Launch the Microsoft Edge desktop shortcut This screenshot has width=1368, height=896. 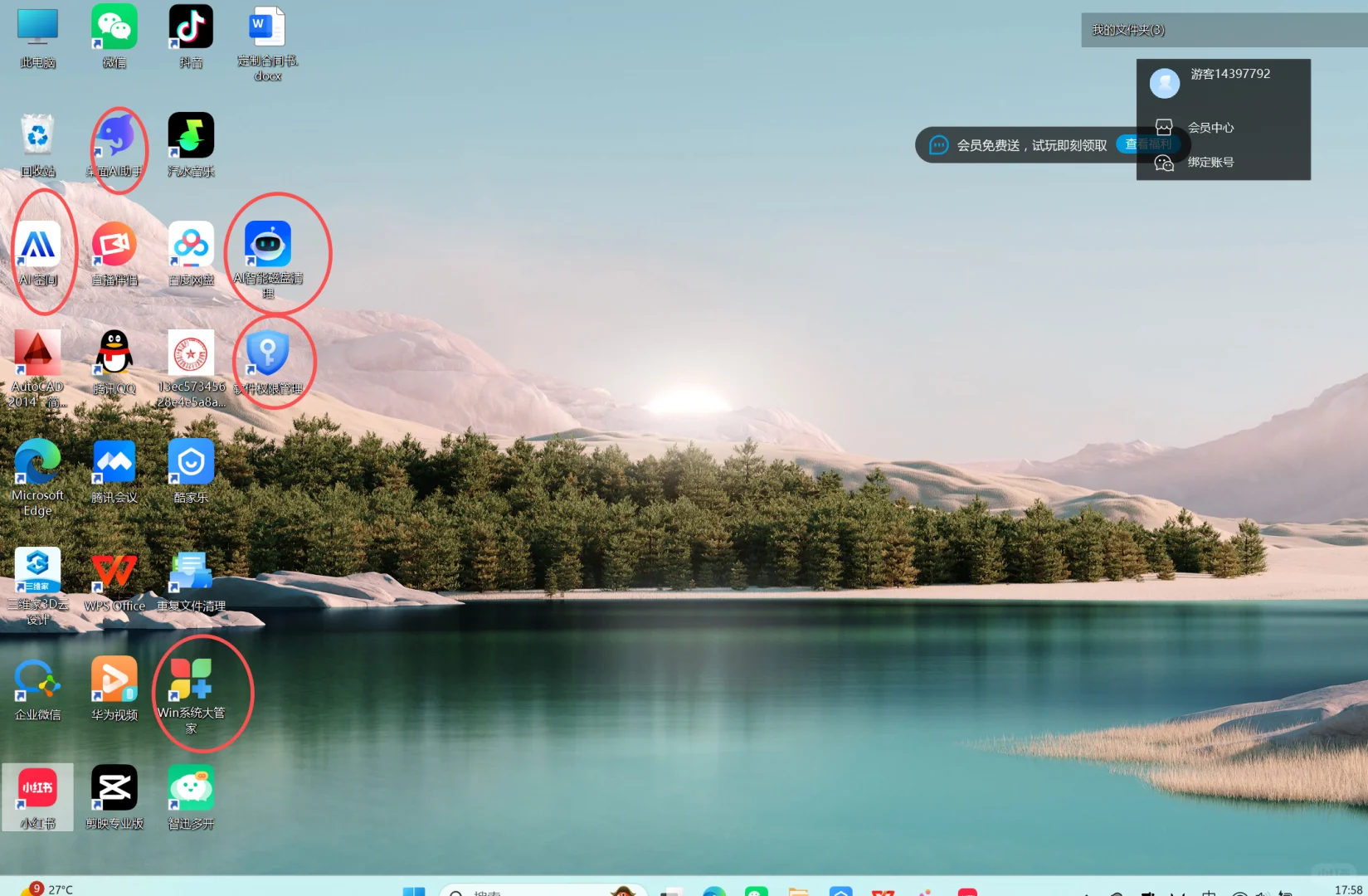tap(38, 477)
